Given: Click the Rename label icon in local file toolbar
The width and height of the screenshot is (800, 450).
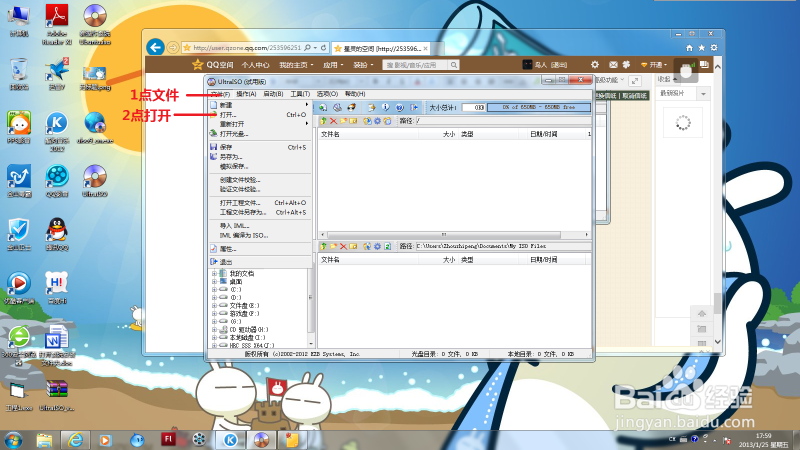Looking at the screenshot, I should pyautogui.click(x=353, y=246).
